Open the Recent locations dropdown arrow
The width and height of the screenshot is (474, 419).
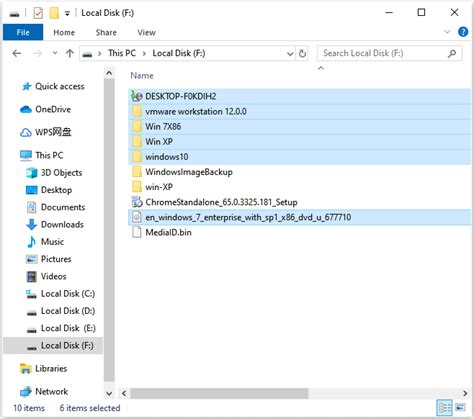coord(55,53)
